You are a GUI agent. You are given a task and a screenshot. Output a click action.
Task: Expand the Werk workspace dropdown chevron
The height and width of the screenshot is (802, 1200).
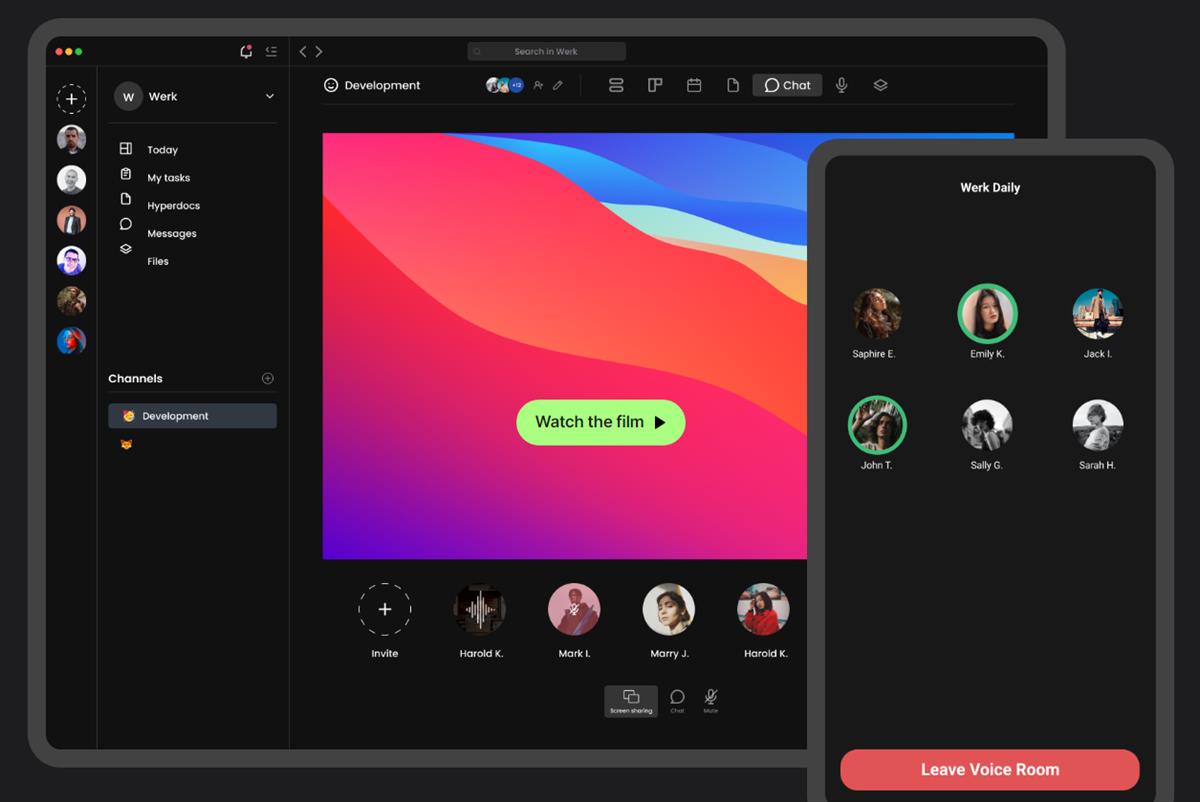tap(269, 97)
